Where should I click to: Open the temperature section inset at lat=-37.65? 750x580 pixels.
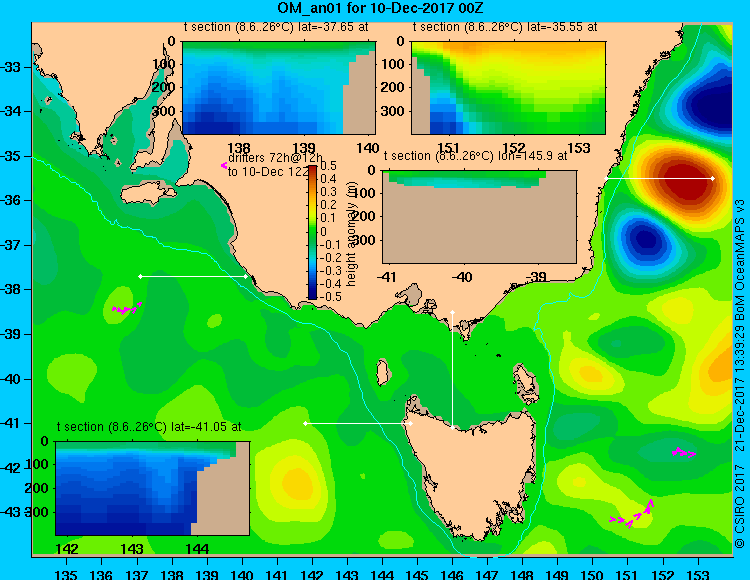(279, 88)
